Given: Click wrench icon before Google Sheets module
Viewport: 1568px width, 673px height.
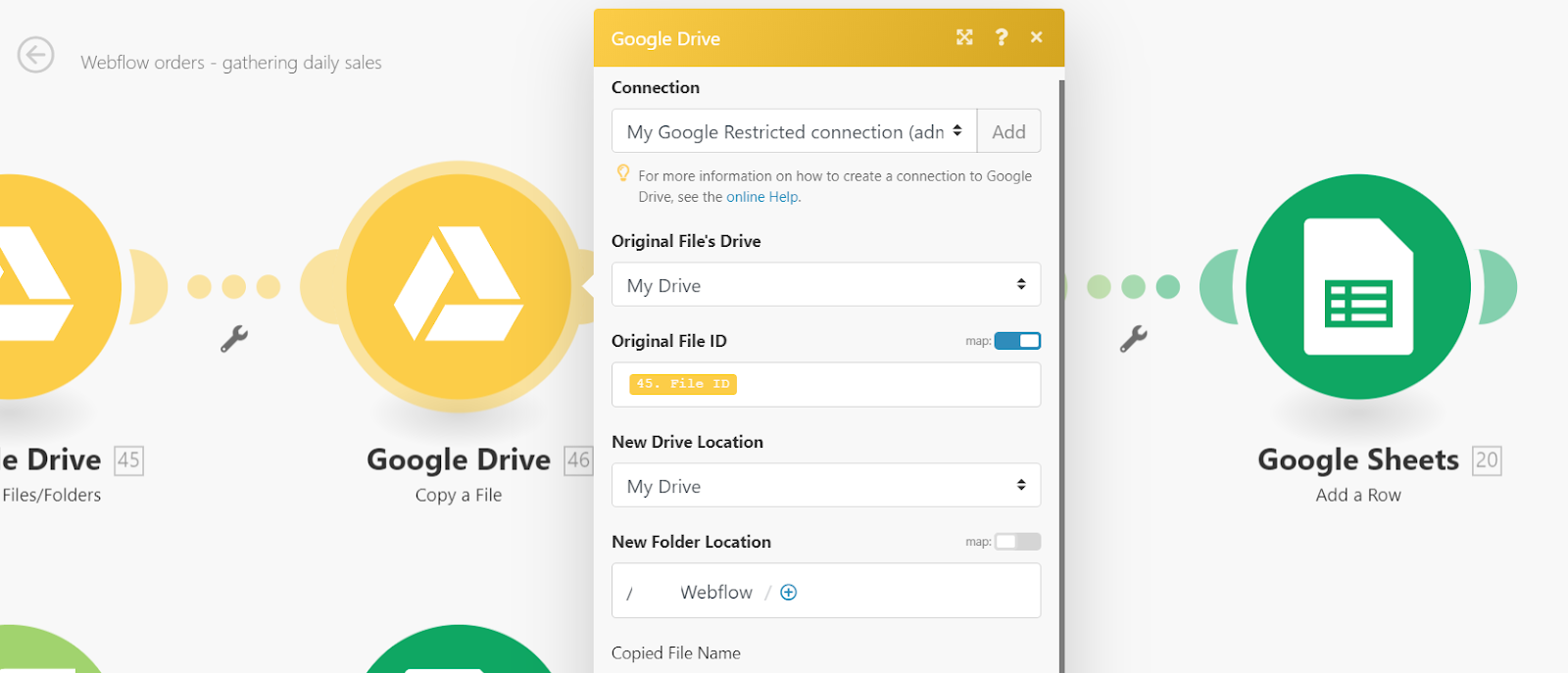Looking at the screenshot, I should (1134, 339).
